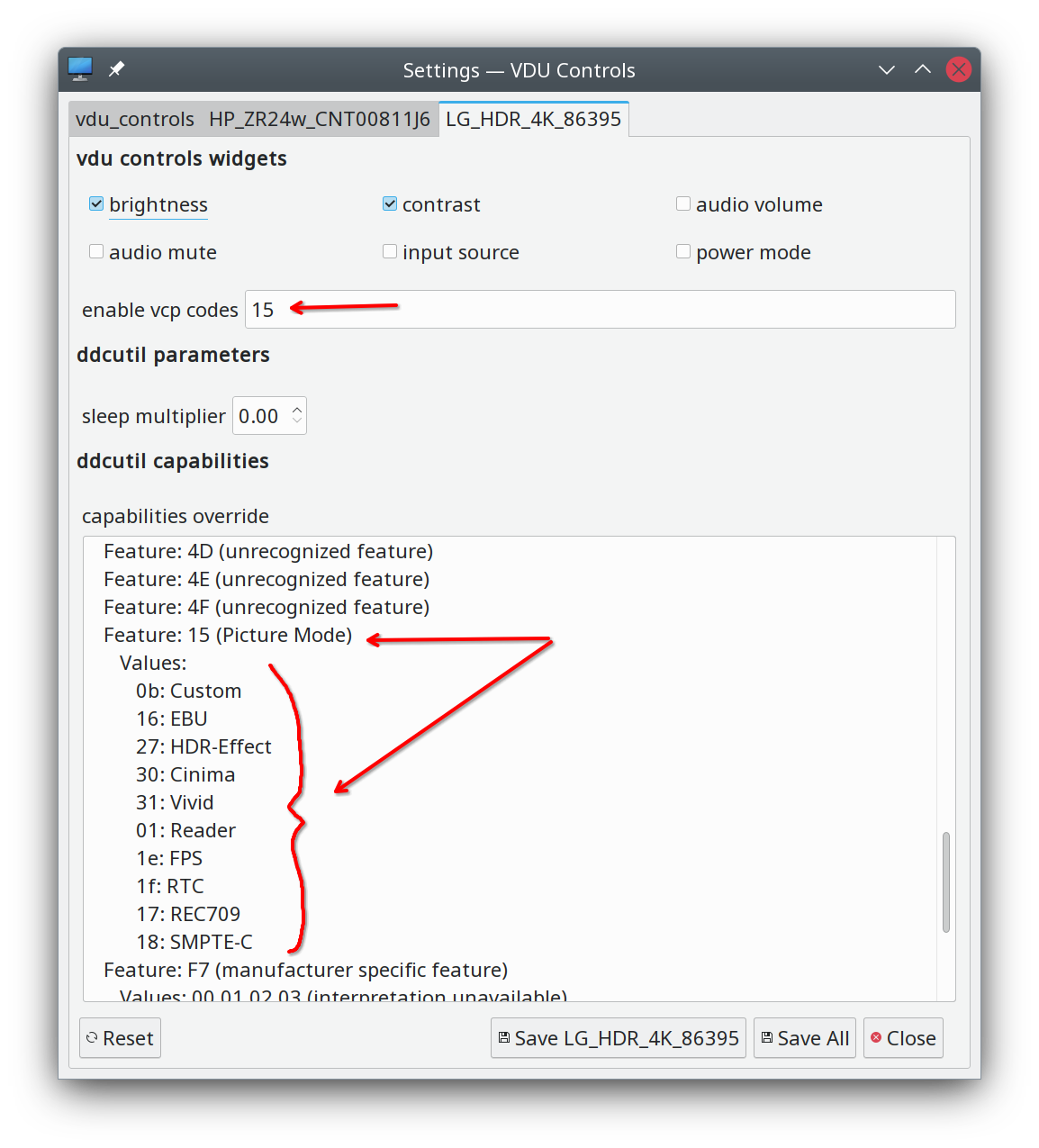This screenshot has width=1039, height=1148.
Task: Click the sleep multiplier up arrow
Action: click(x=296, y=408)
